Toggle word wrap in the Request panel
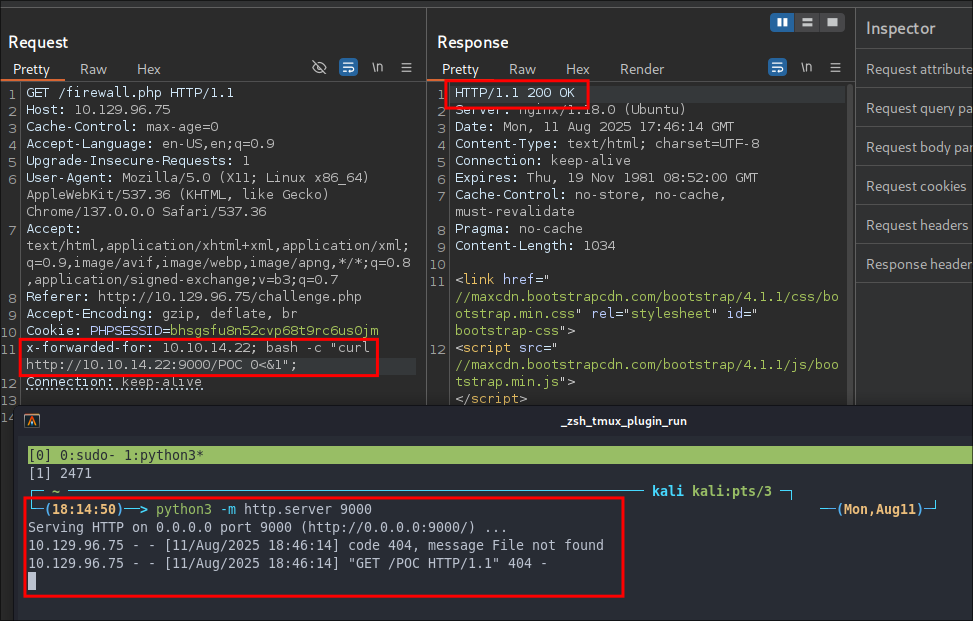 tap(348, 67)
